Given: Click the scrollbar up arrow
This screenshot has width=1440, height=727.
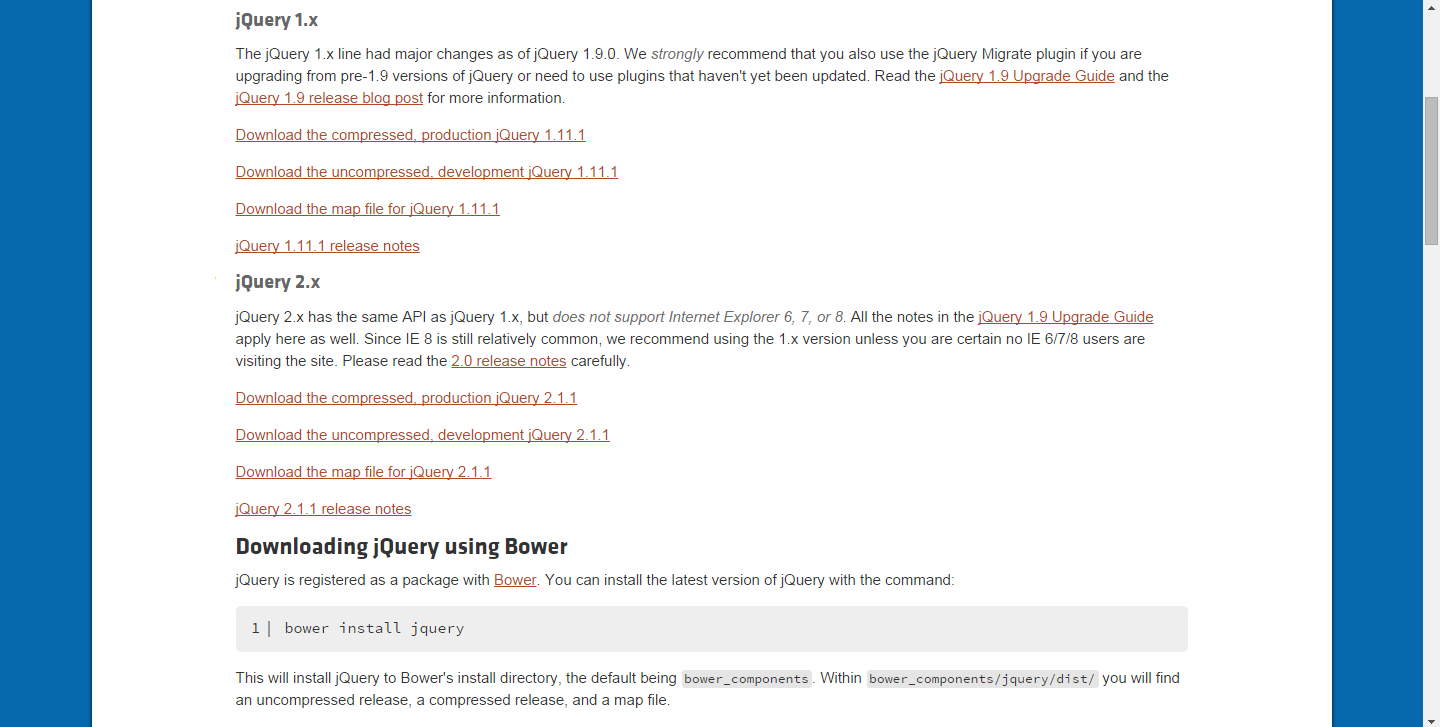Looking at the screenshot, I should coord(1431,8).
